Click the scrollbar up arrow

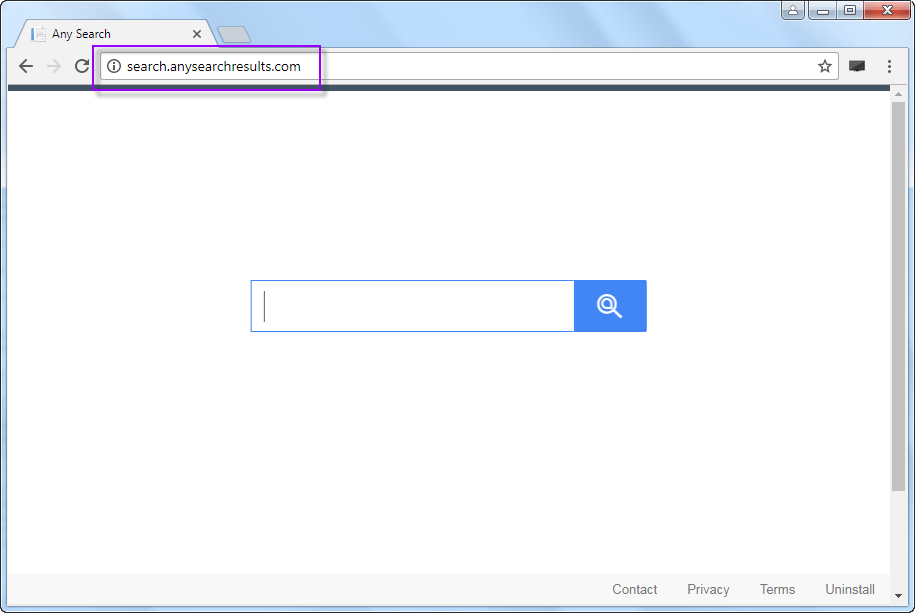point(898,94)
